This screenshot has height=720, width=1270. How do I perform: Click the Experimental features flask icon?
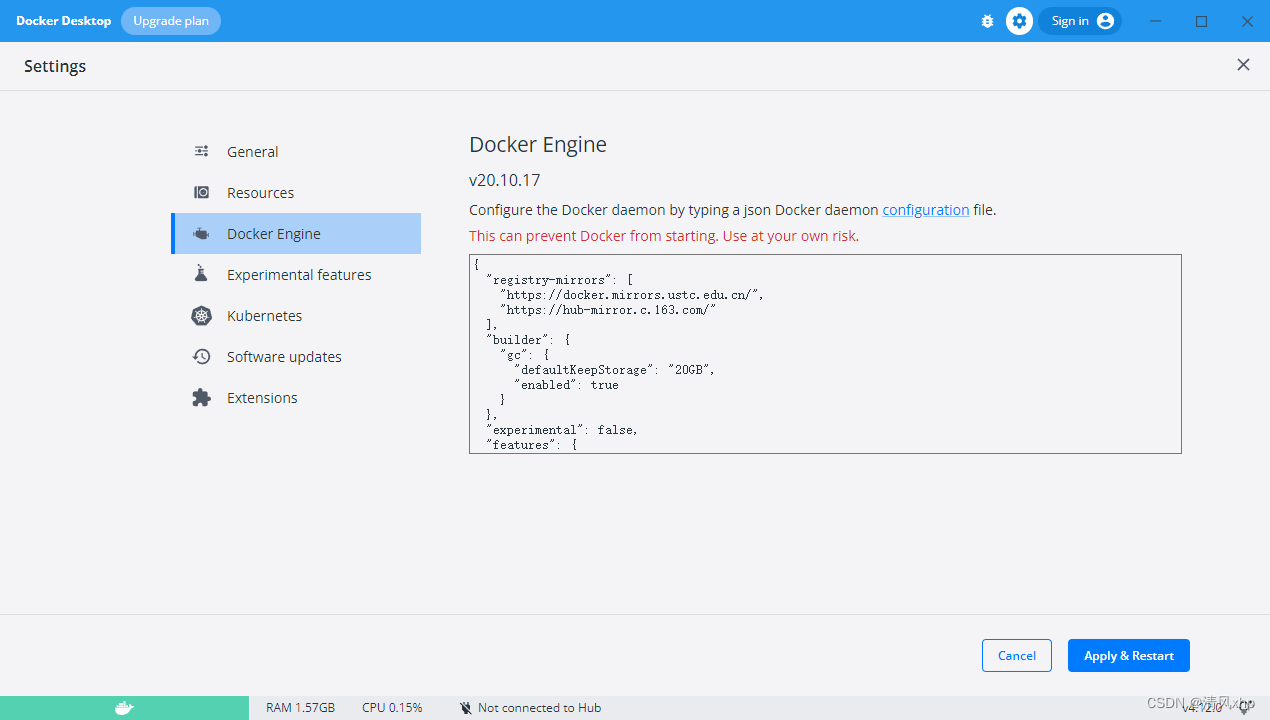tap(201, 274)
